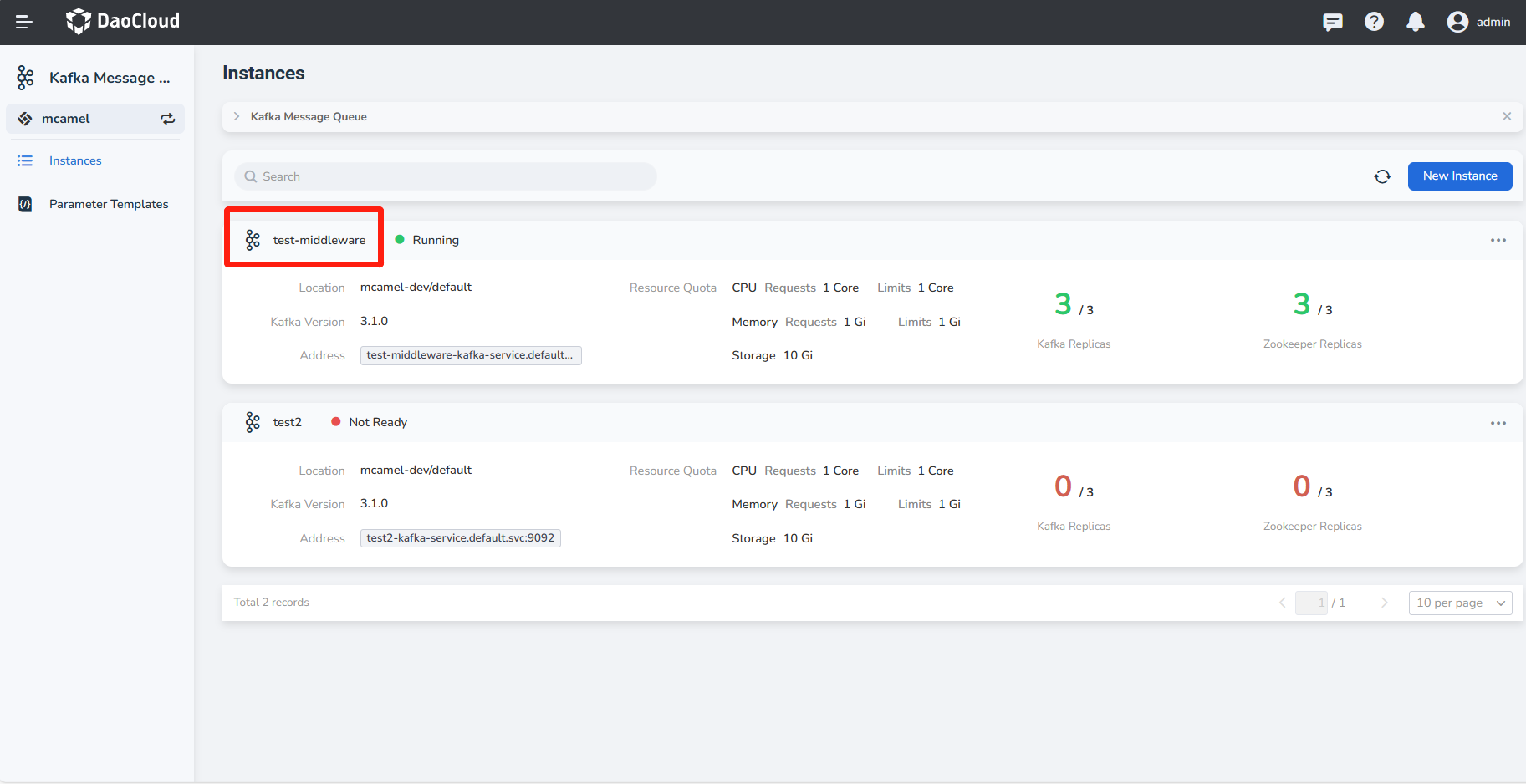Image resolution: width=1526 pixels, height=784 pixels.
Task: Copy test2-kafka-service address tag
Action: click(460, 538)
